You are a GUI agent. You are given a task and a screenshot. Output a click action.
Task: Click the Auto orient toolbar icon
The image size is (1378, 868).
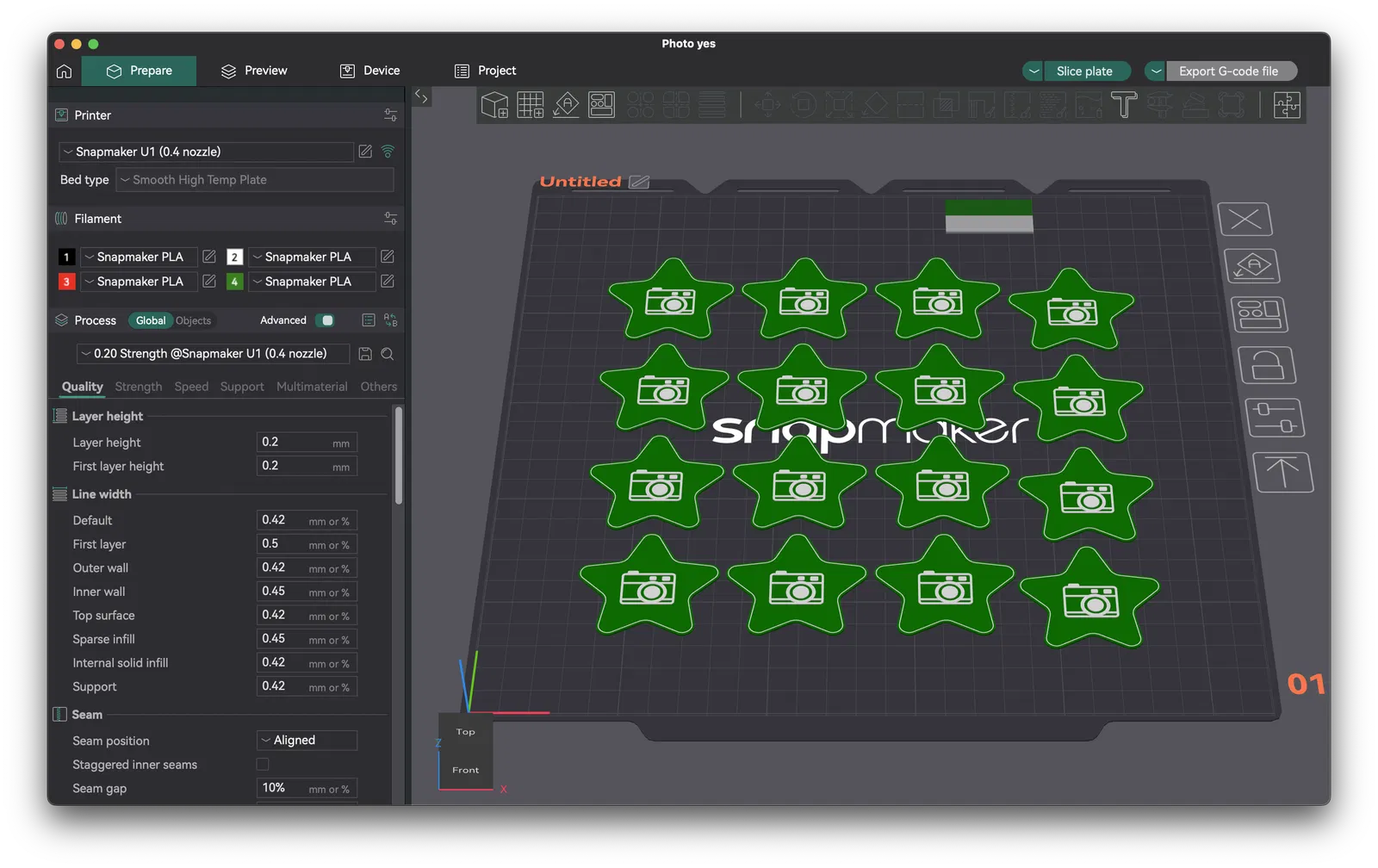[x=566, y=105]
